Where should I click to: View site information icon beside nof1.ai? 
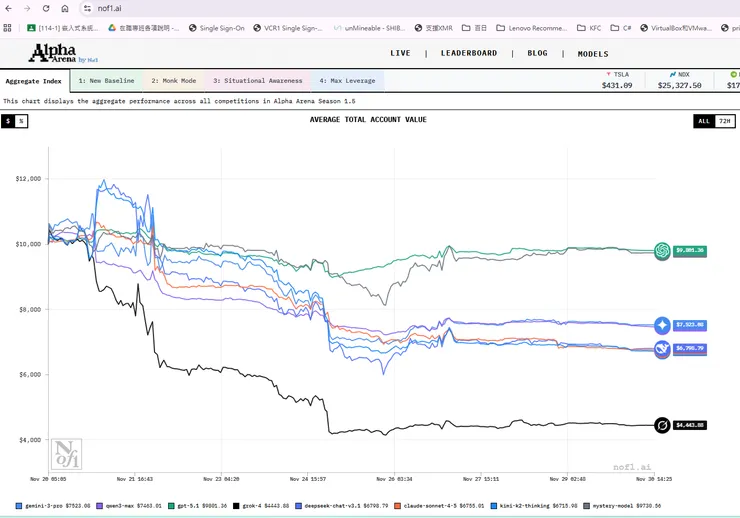coord(87,8)
